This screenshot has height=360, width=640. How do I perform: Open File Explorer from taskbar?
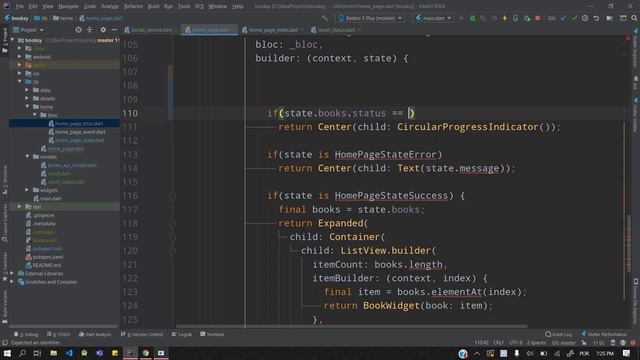pyautogui.click(x=53, y=353)
